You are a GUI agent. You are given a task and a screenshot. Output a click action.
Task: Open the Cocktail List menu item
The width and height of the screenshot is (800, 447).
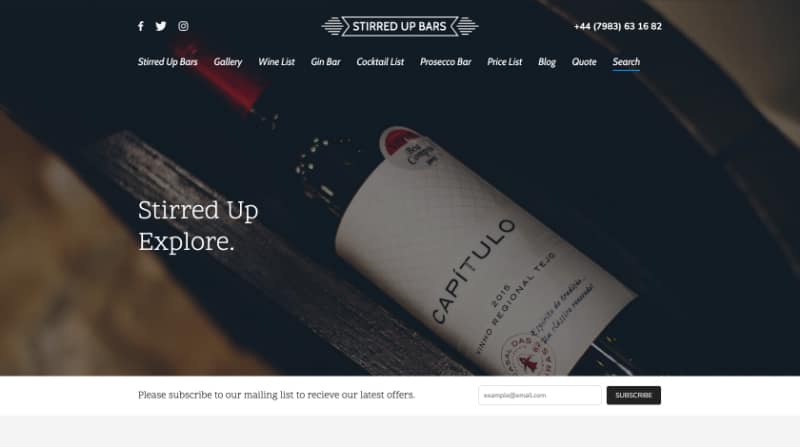pos(380,62)
